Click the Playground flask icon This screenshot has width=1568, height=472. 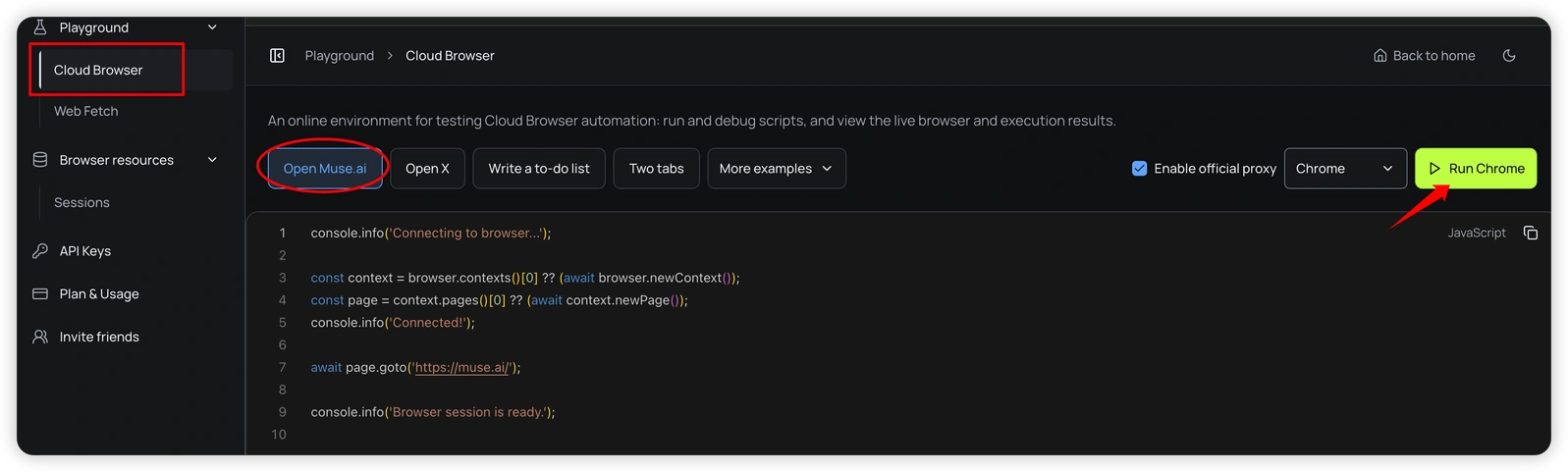point(40,27)
